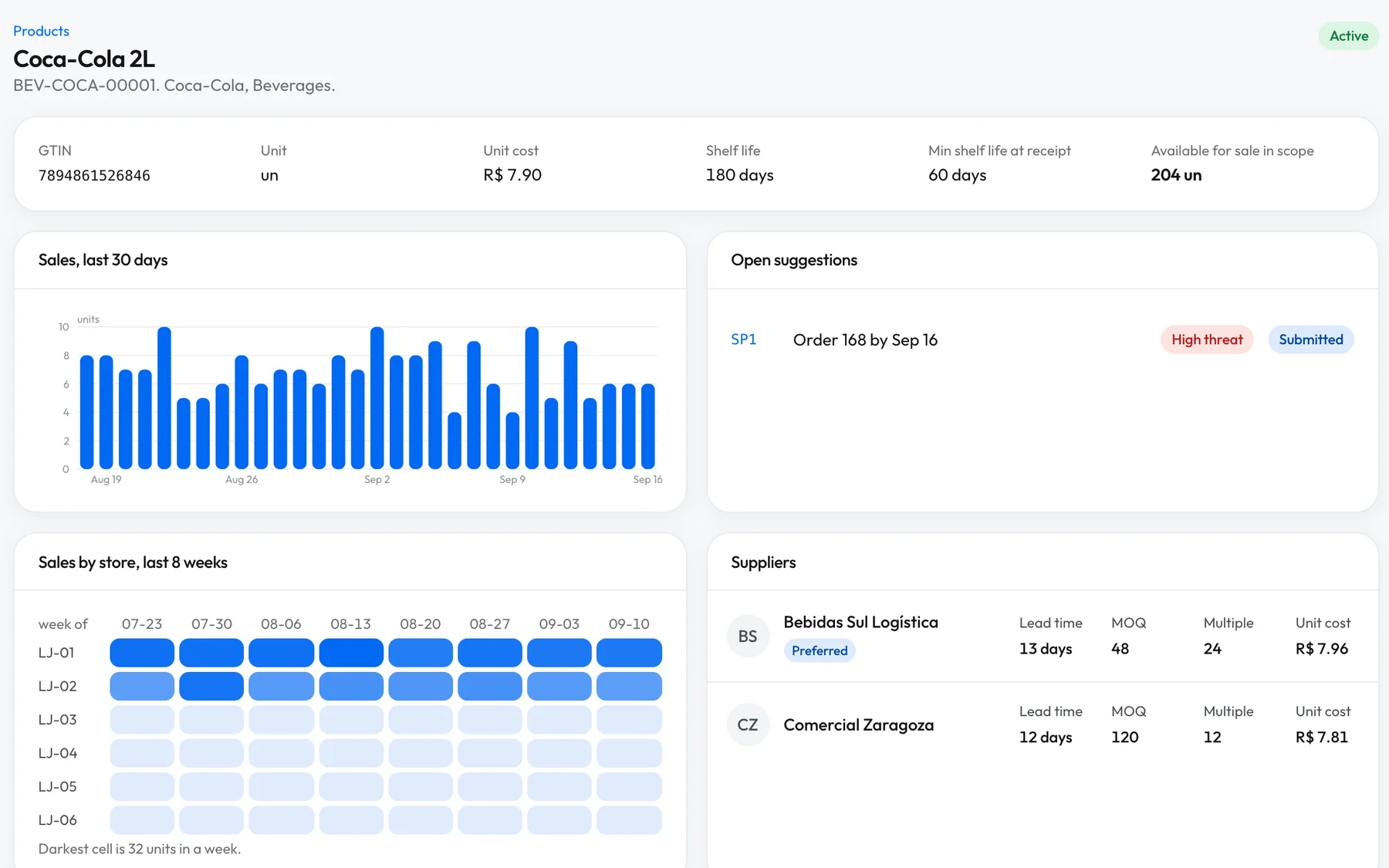Select the LJ-04 cell for week 08-27
This screenshot has height=868, width=1389.
click(x=490, y=753)
